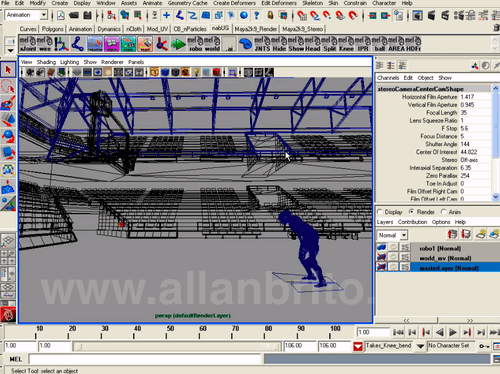This screenshot has width=500, height=374.
Task: Play the animation forwards
Action: click(x=453, y=332)
